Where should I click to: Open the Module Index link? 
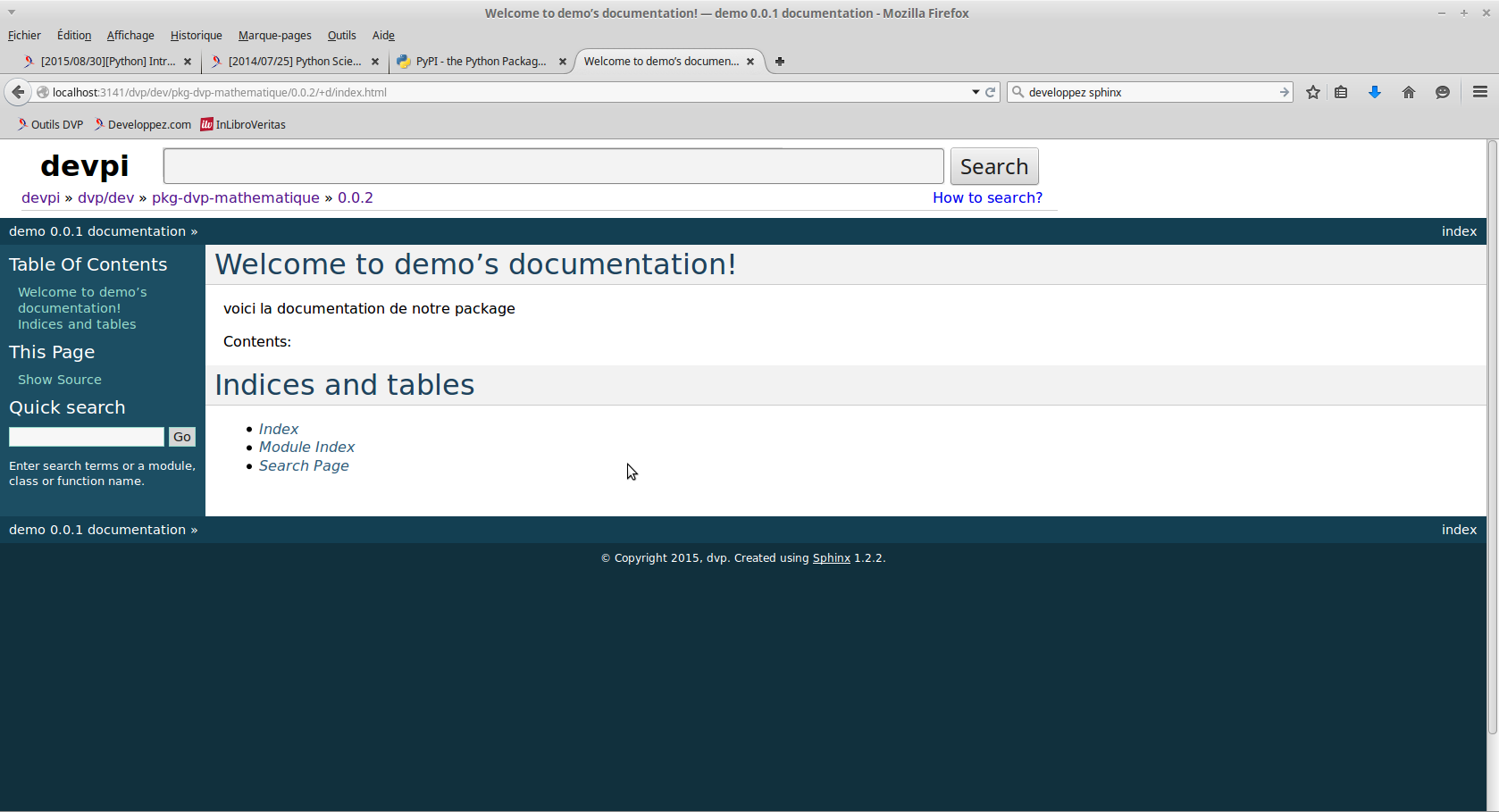pos(306,447)
